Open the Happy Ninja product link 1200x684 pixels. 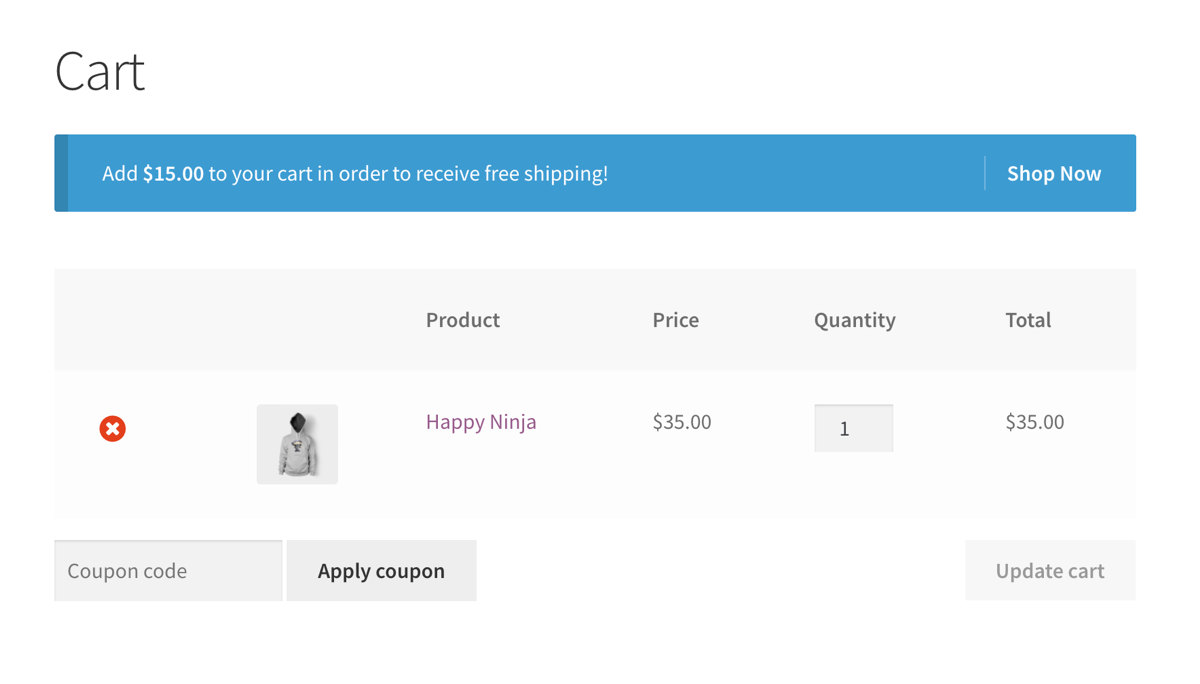coord(481,422)
